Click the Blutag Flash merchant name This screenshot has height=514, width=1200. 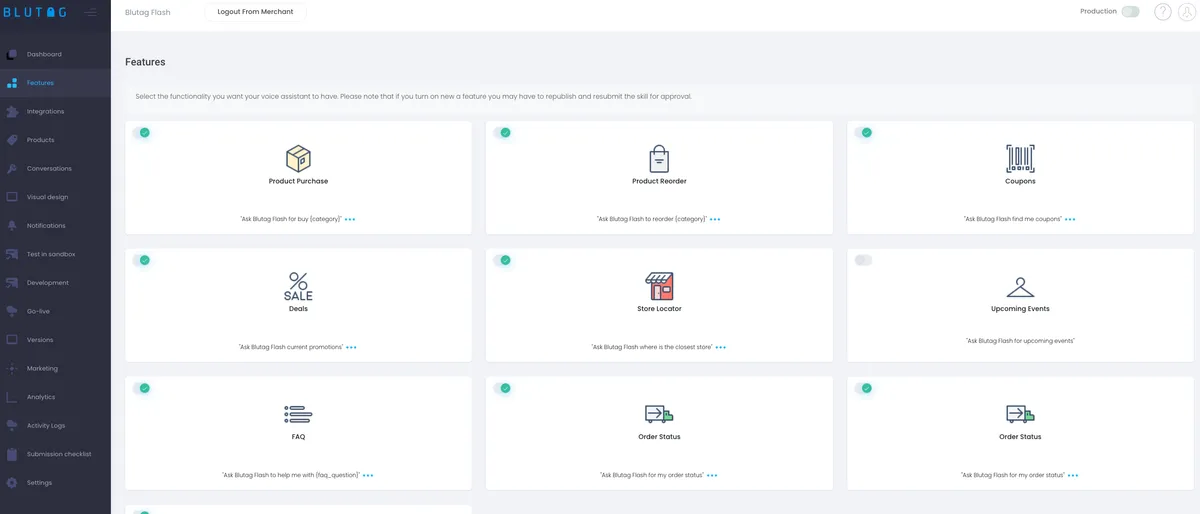148,12
